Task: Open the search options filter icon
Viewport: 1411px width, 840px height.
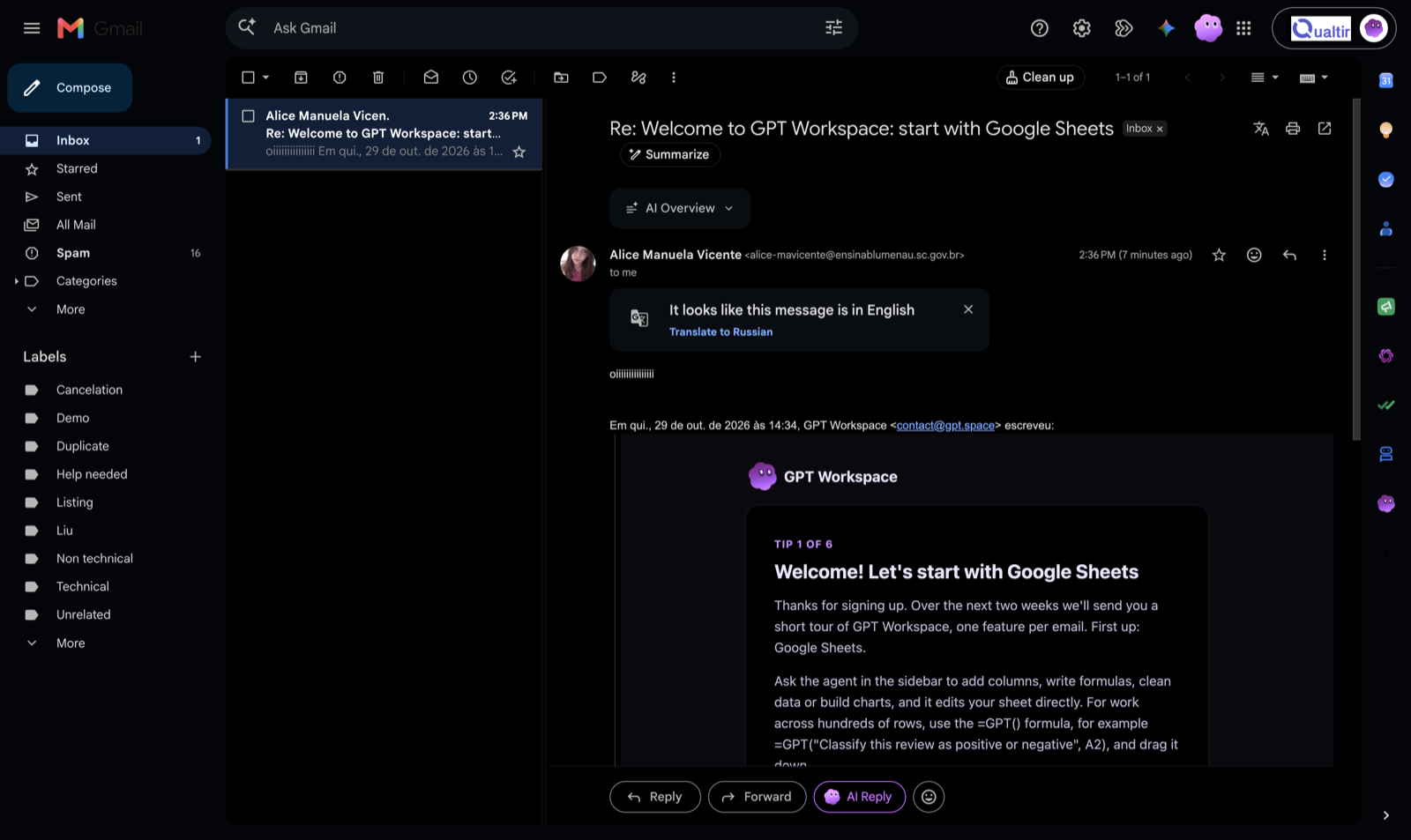Action: [833, 28]
